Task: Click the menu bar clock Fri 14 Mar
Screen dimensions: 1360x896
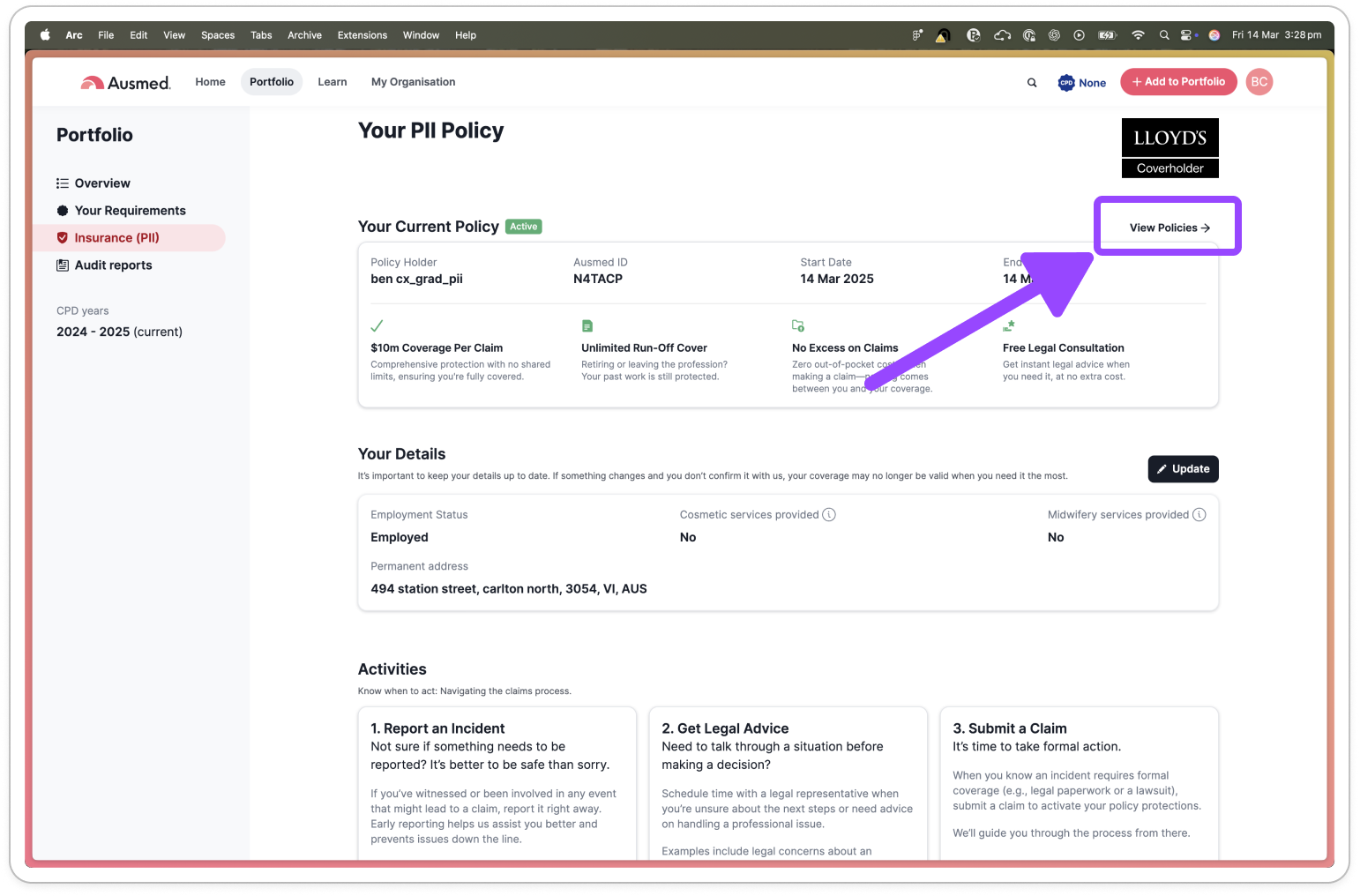Action: pyautogui.click(x=1276, y=35)
